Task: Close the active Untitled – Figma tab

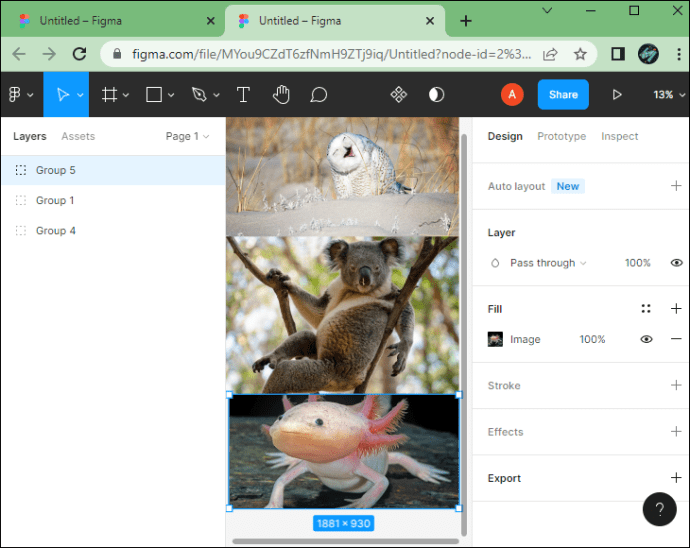Action: pos(430,21)
